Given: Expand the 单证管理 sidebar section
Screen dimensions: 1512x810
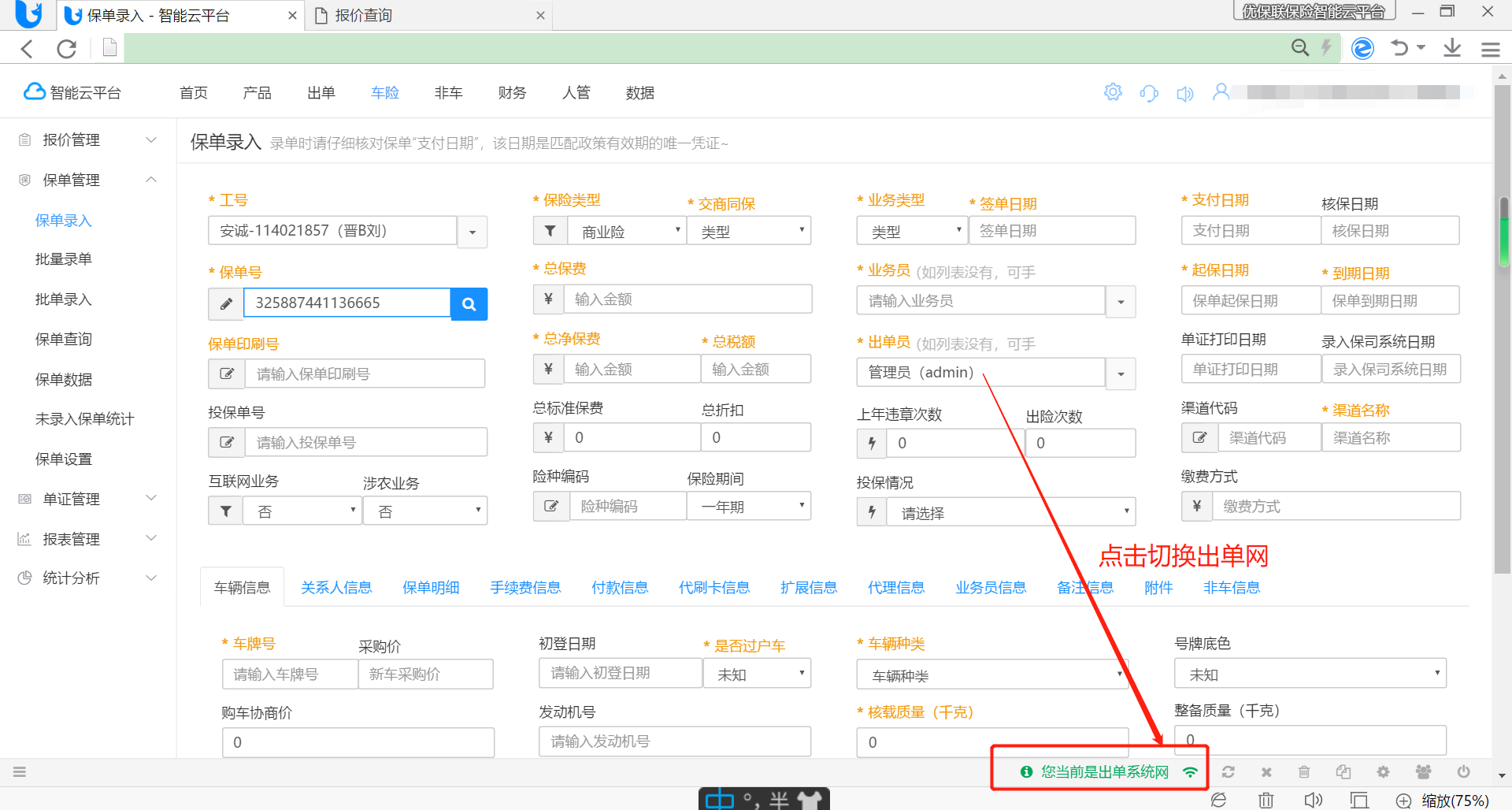Looking at the screenshot, I should point(88,499).
